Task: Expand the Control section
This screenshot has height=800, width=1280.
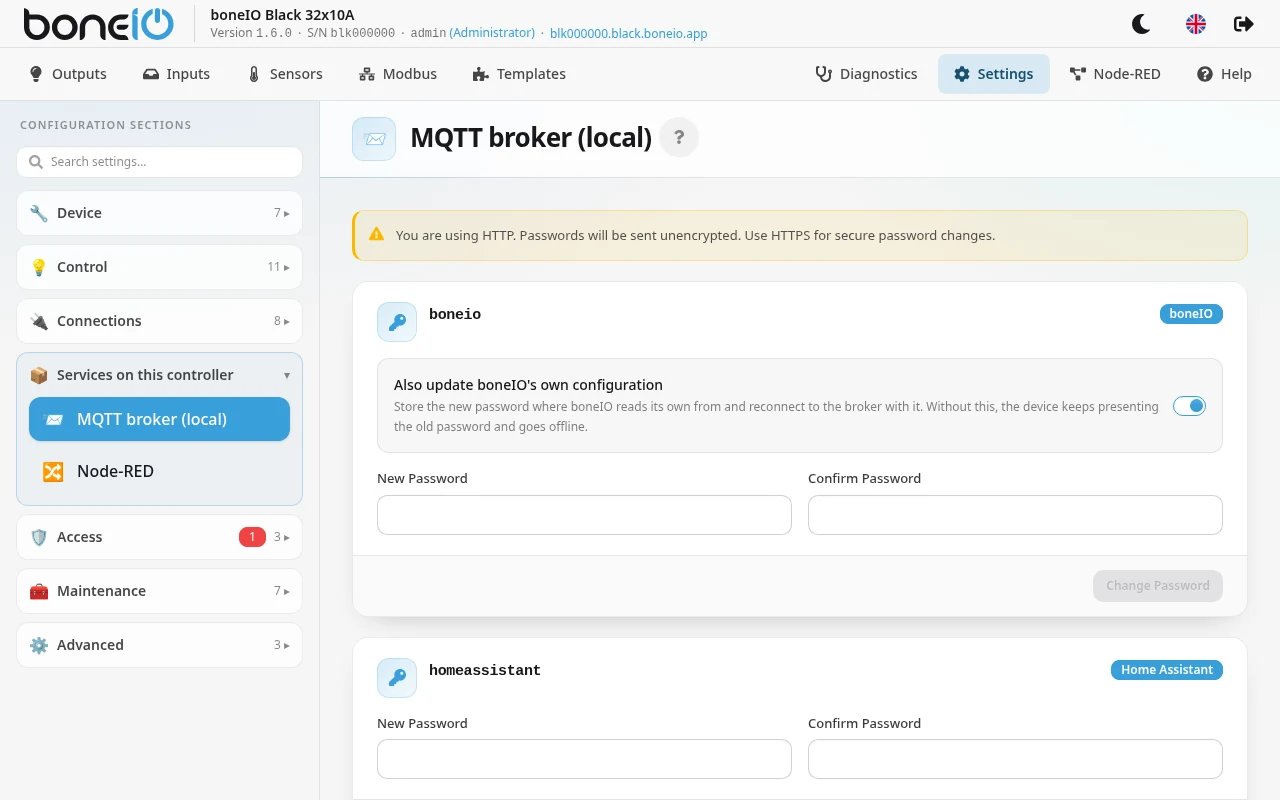Action: [159, 267]
